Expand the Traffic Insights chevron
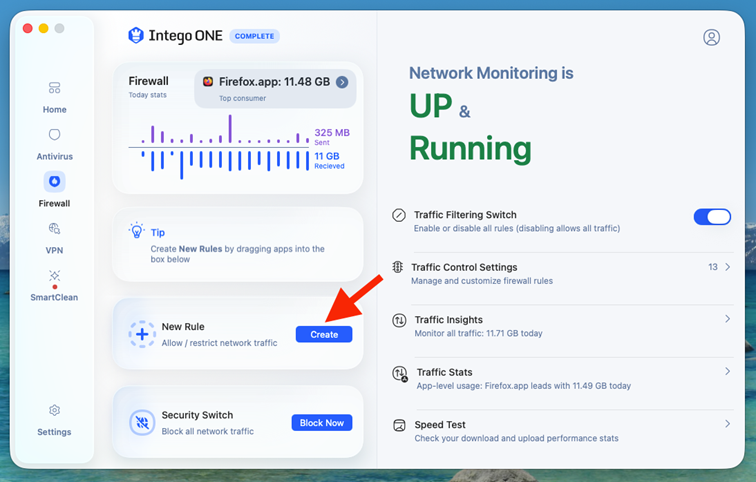This screenshot has width=756, height=482. click(x=728, y=319)
